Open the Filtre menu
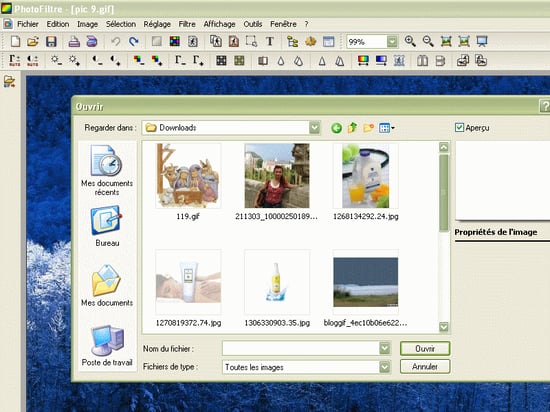This screenshot has height=412, width=550. coord(187,24)
